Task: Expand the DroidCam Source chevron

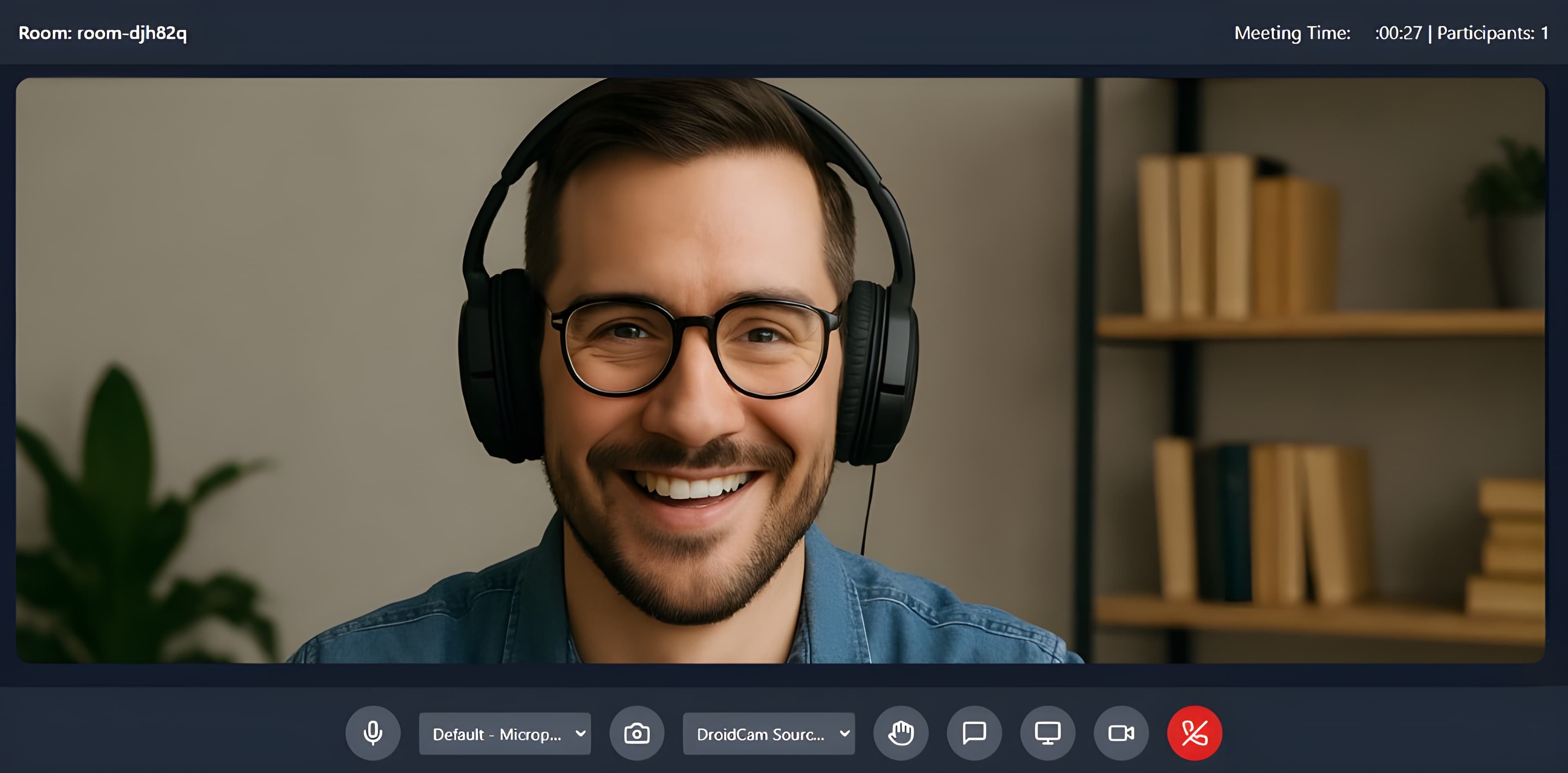Action: click(x=844, y=733)
